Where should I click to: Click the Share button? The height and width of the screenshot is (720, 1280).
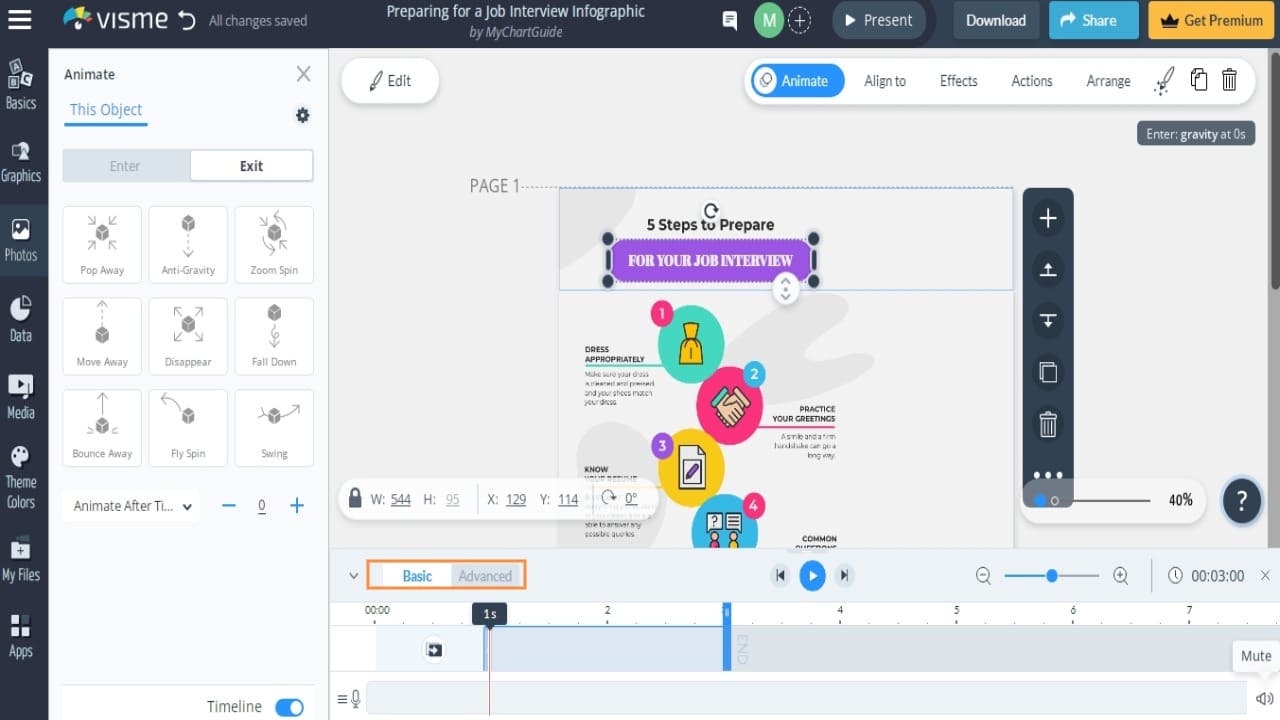[x=1093, y=20]
